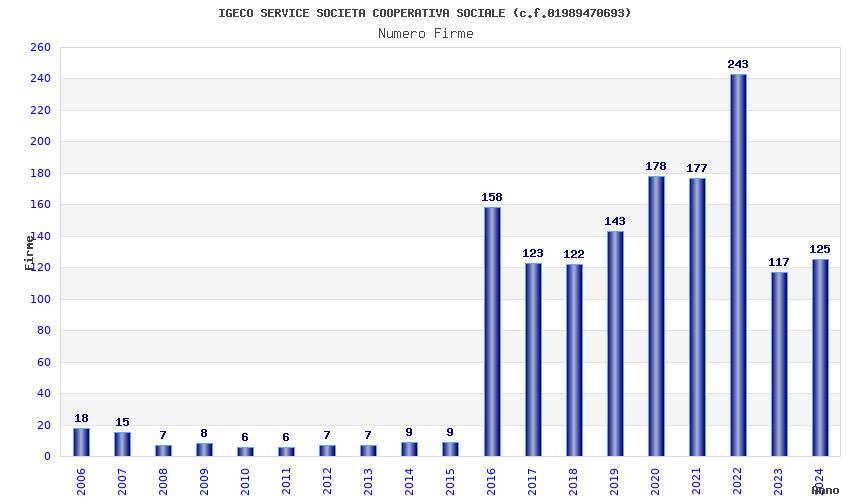The width and height of the screenshot is (850, 500).
Task: Click the Firme y-axis title
Action: point(30,253)
